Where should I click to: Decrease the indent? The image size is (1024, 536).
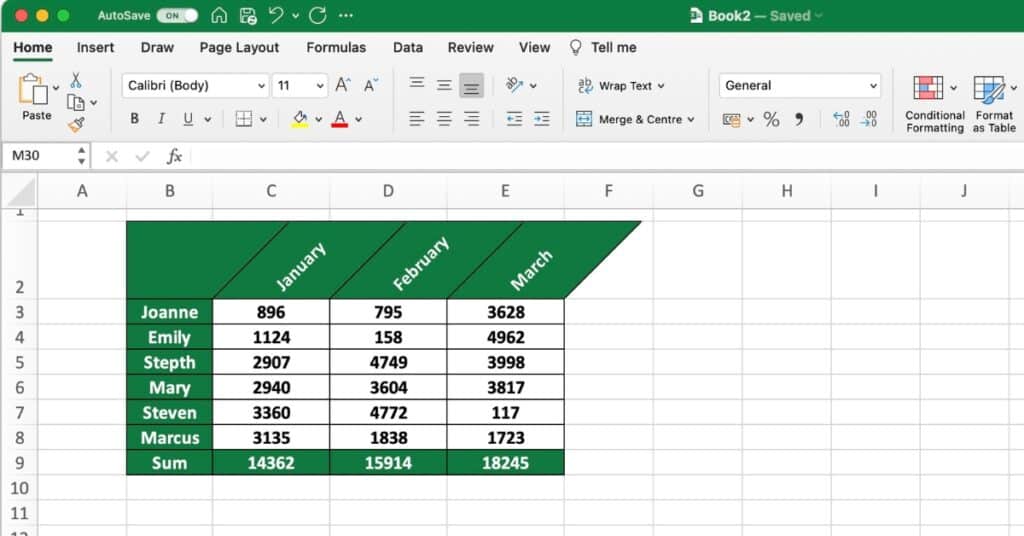click(515, 119)
